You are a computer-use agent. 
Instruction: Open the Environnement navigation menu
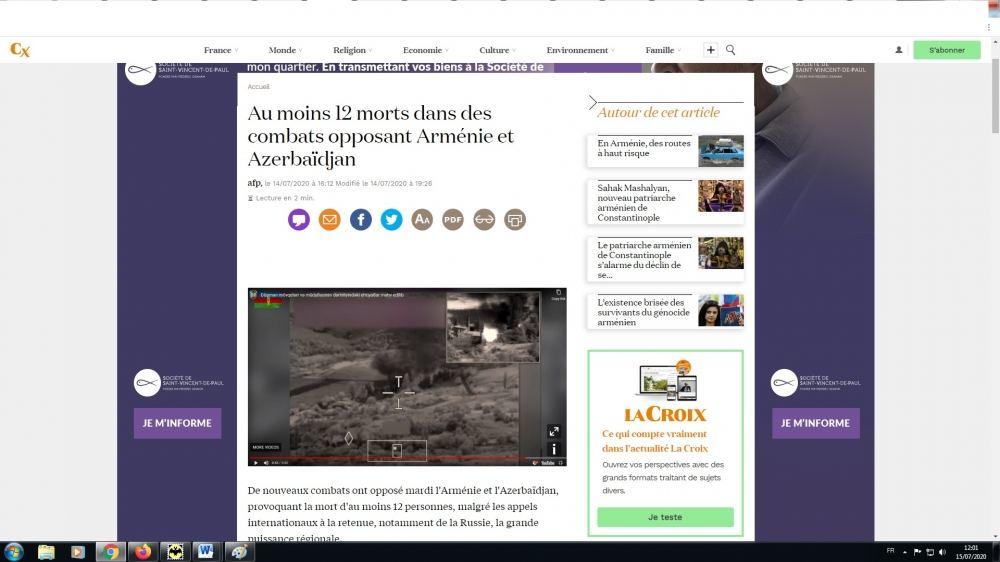[580, 50]
